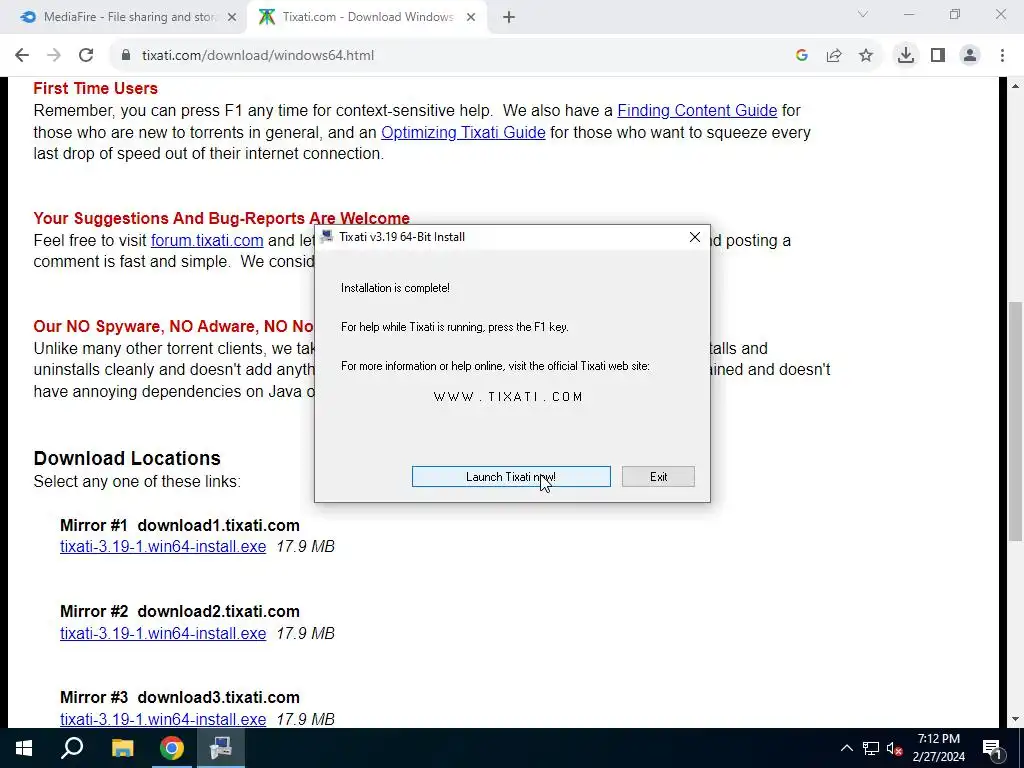The height and width of the screenshot is (768, 1024).
Task: Open Optimizing Tixati Guide link
Action: [x=463, y=133]
